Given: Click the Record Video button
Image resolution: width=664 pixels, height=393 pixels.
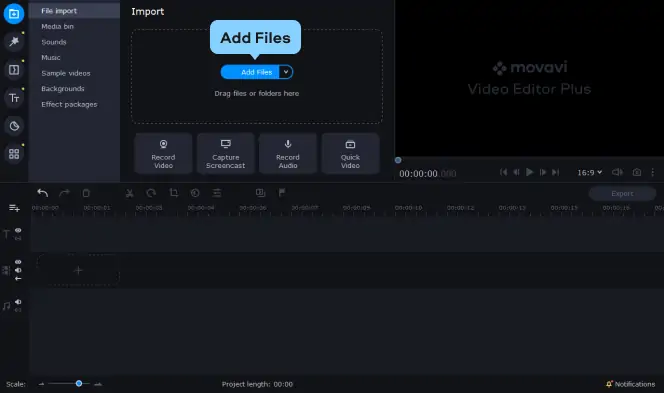Looking at the screenshot, I should [163, 154].
